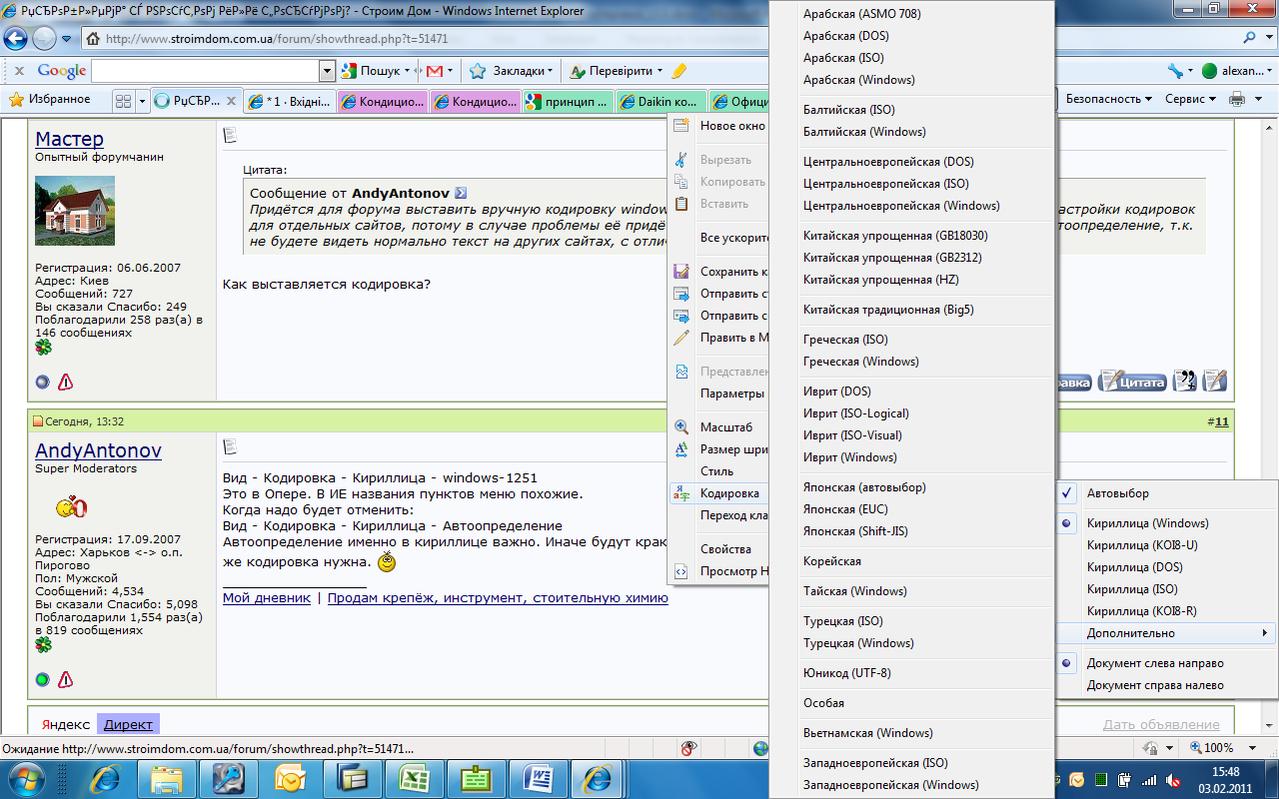Click the Quick Tabs grid icon
The height and width of the screenshot is (799, 1279).
pyautogui.click(x=123, y=101)
